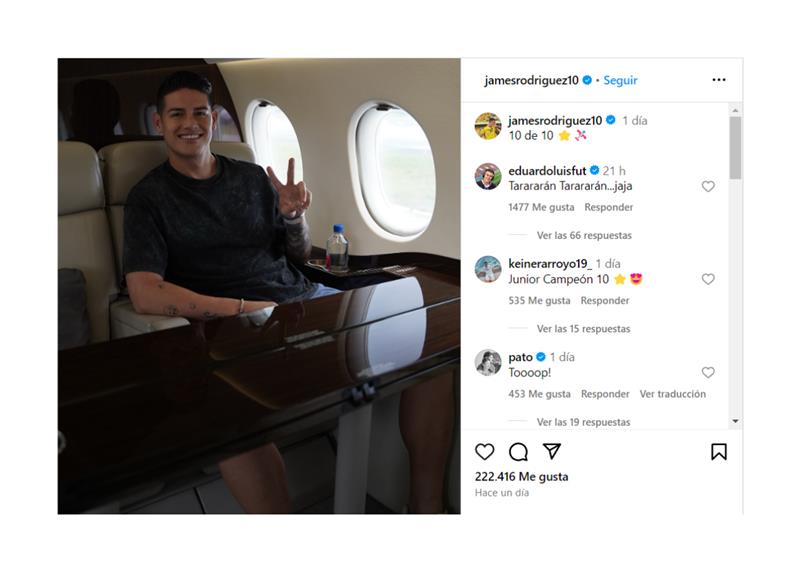This screenshot has height=567, width=800.
Task: Translate pato's comment with Ver traducción
Action: coord(672,394)
